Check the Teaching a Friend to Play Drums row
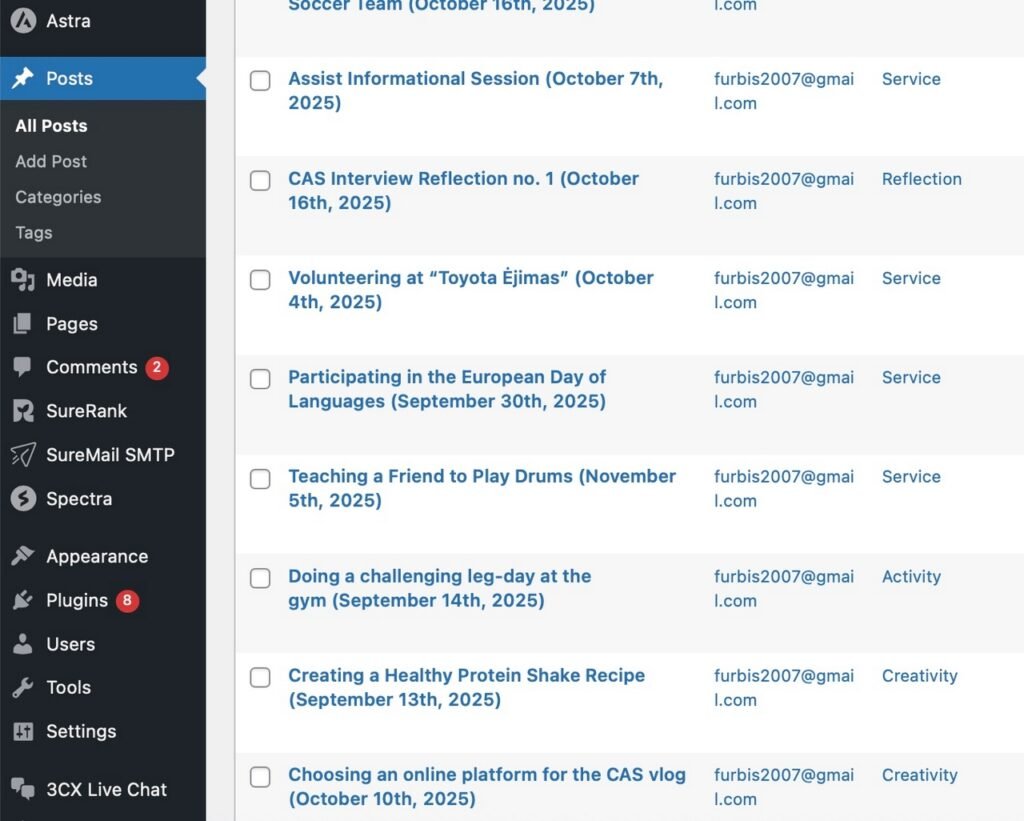 260,479
